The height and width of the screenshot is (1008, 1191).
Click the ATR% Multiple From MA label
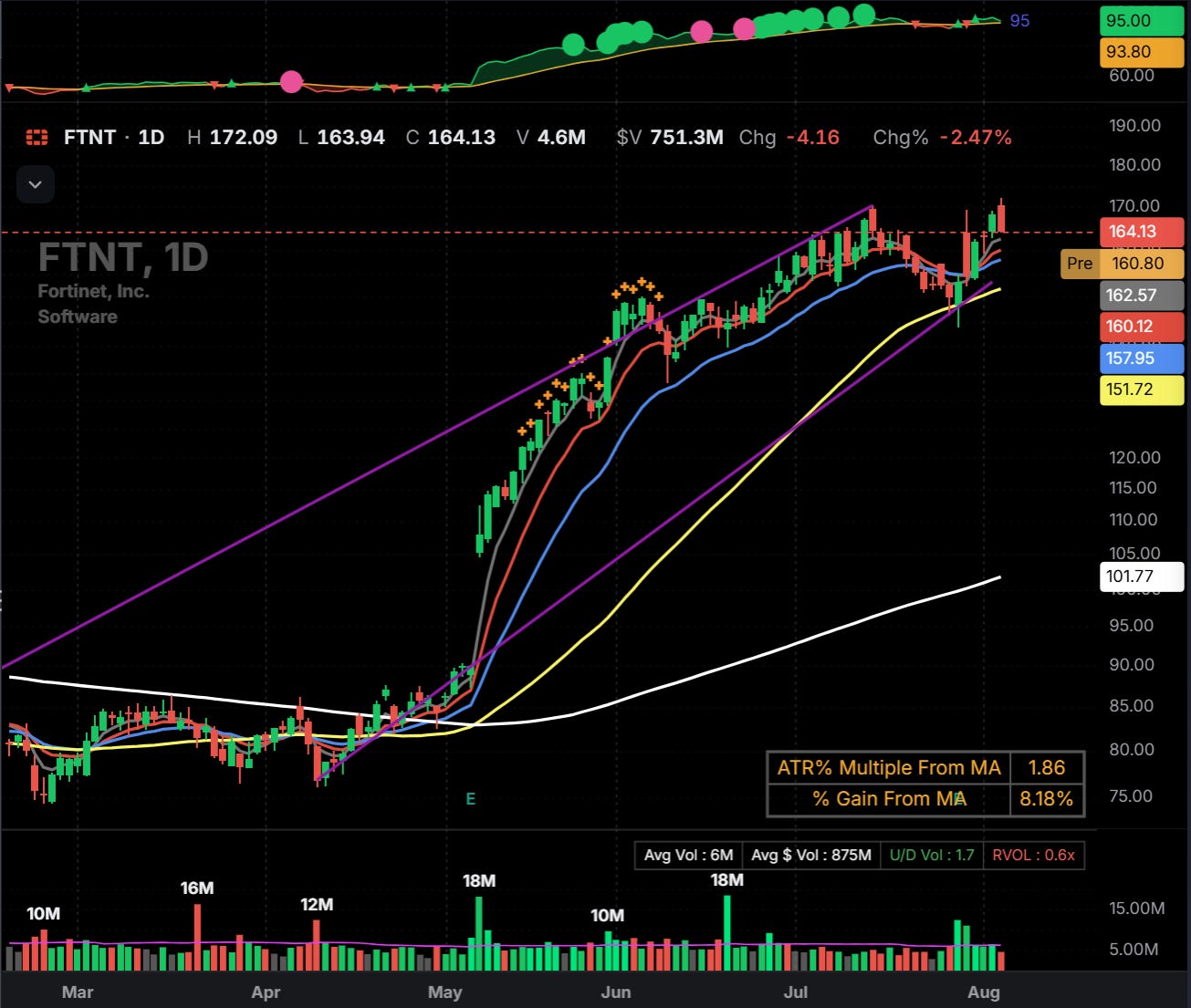click(889, 768)
